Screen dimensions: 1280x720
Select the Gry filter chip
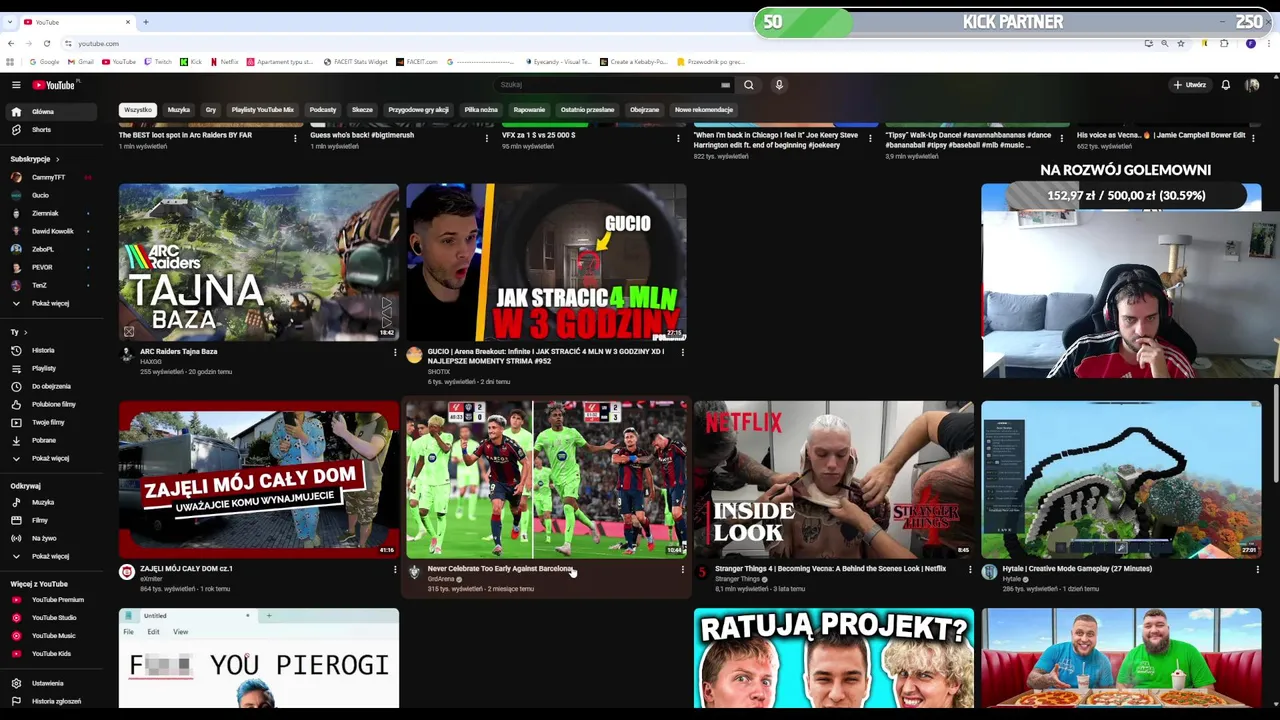211,110
